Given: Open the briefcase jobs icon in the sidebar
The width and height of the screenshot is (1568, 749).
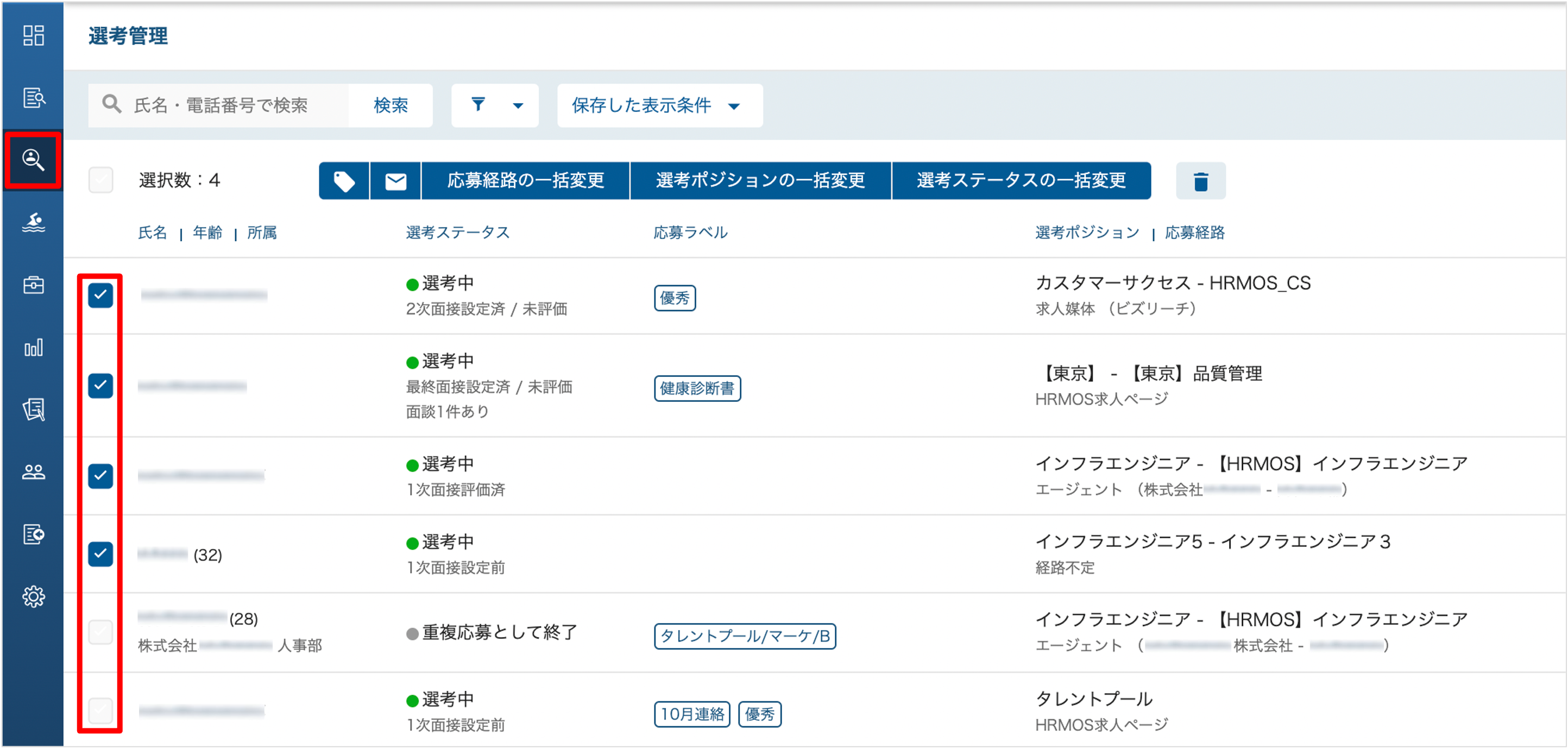Looking at the screenshot, I should coord(34,285).
